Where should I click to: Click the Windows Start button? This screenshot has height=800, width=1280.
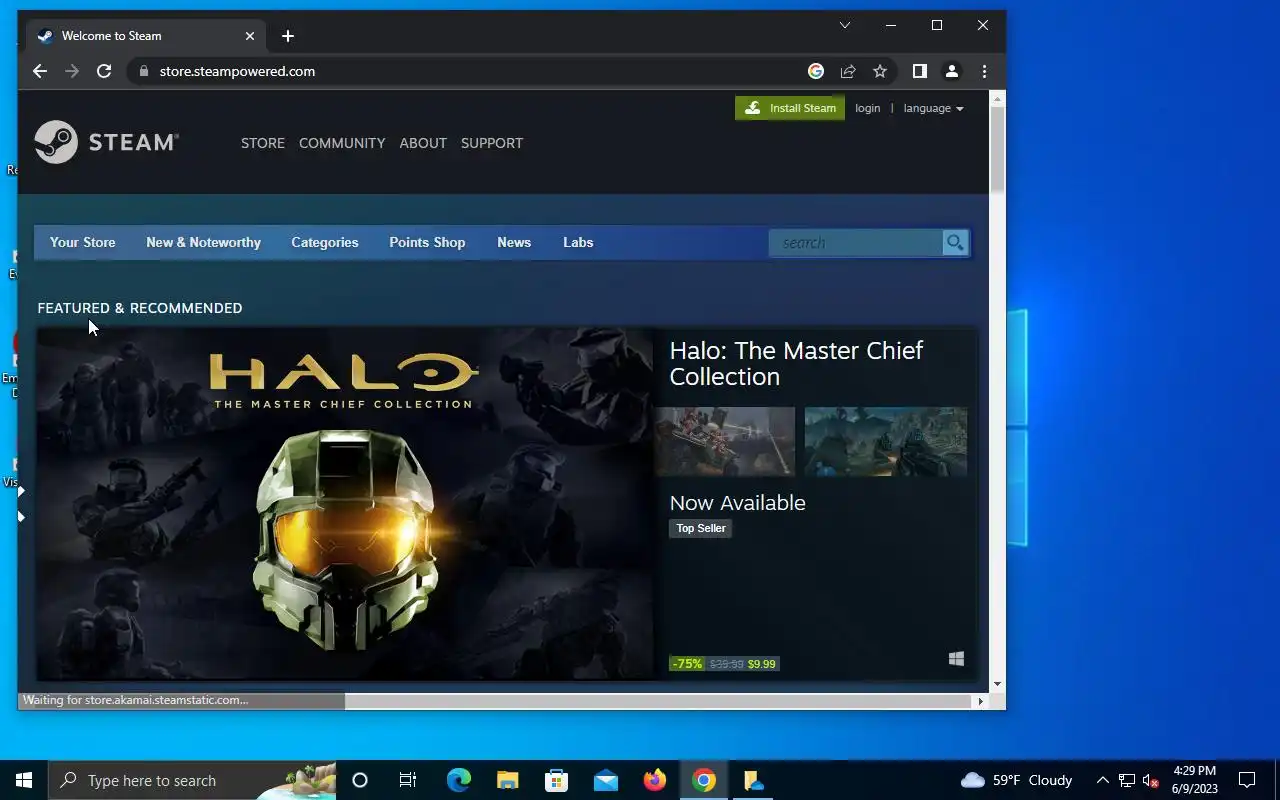pos(24,780)
